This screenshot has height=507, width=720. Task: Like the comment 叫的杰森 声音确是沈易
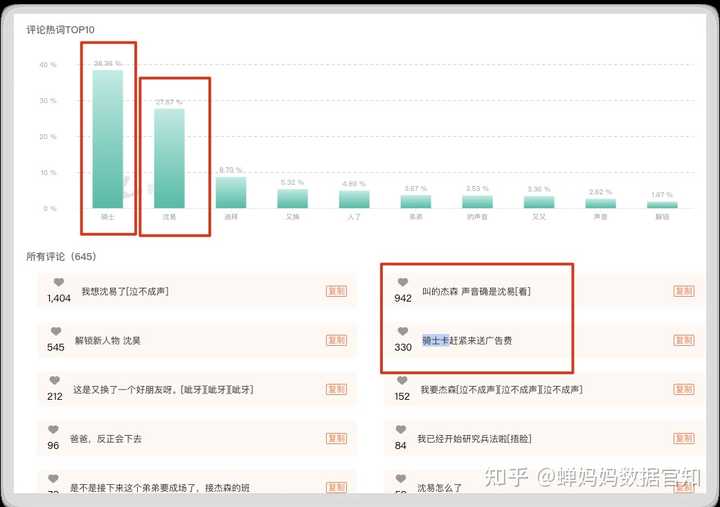coord(403,282)
